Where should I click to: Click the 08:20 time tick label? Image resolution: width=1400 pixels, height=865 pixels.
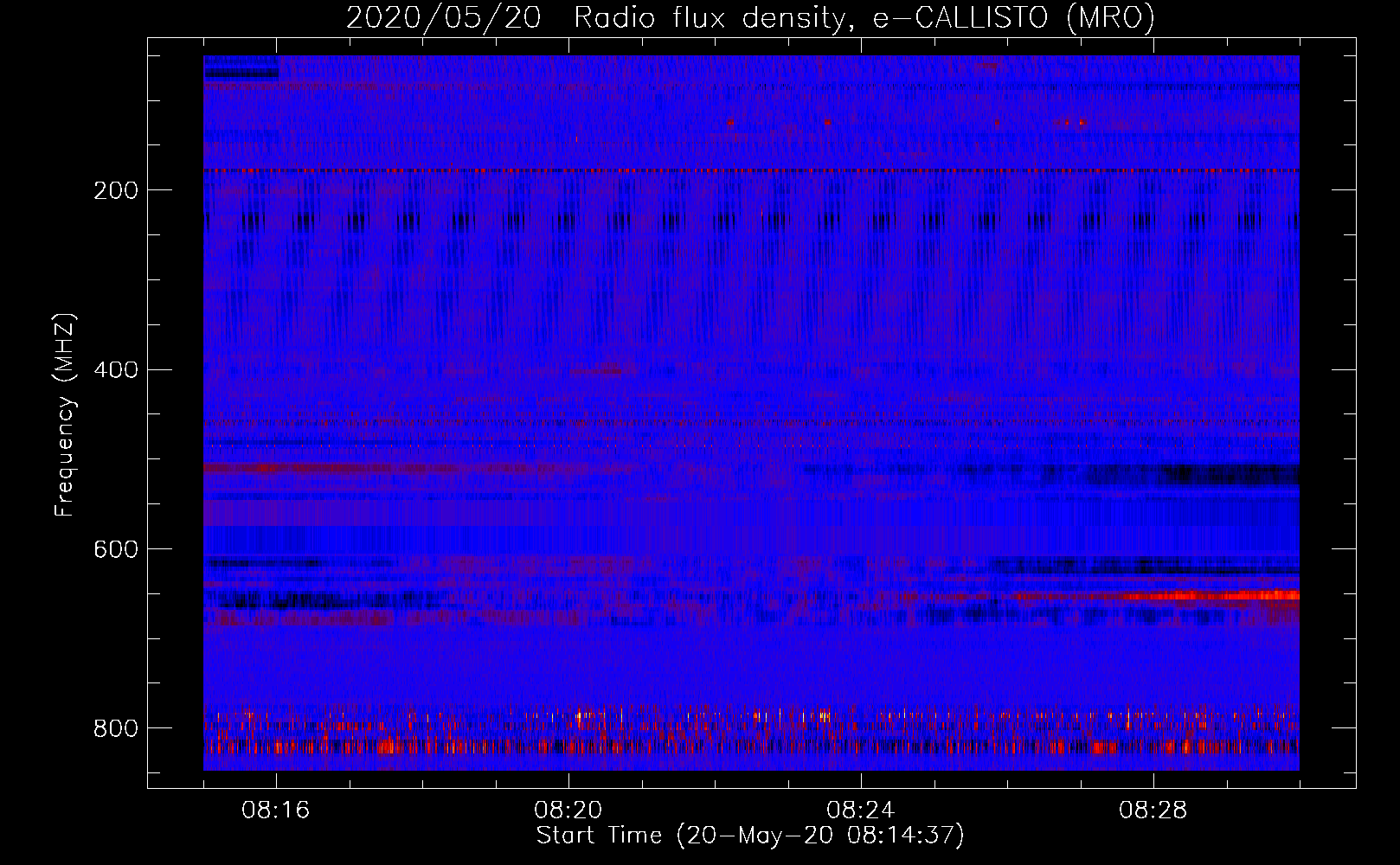pos(568,811)
